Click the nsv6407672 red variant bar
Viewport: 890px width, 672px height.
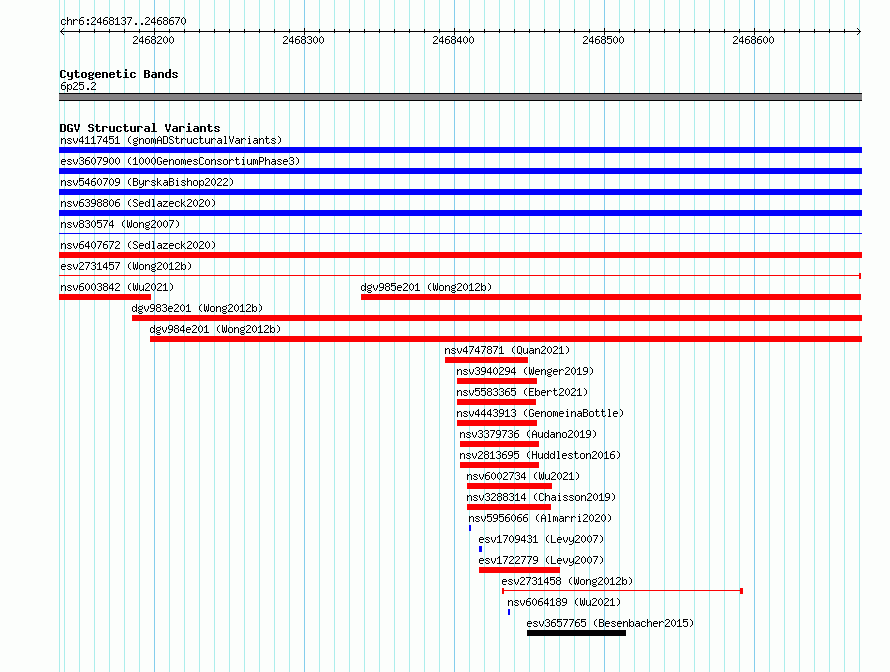(460, 255)
